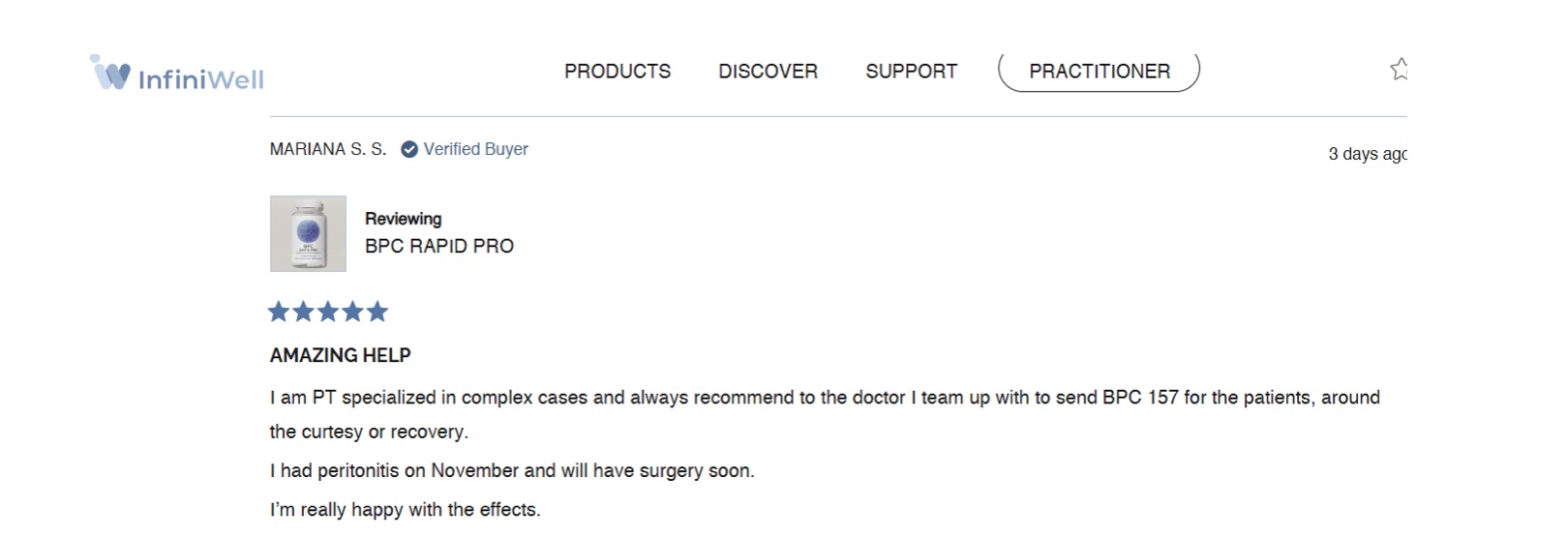This screenshot has width=1568, height=538.
Task: Open the PRODUCTS menu
Action: 618,72
